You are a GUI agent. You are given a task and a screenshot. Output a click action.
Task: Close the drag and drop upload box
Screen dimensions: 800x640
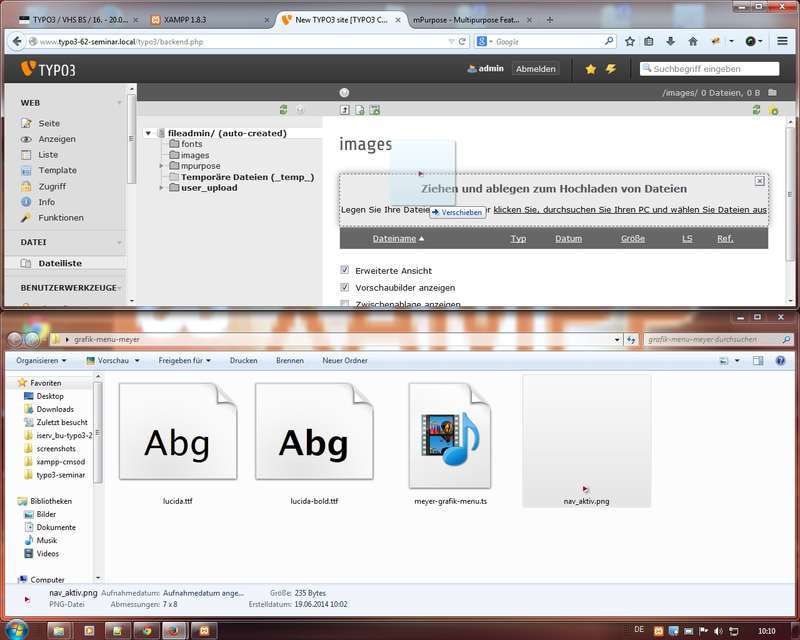click(760, 181)
